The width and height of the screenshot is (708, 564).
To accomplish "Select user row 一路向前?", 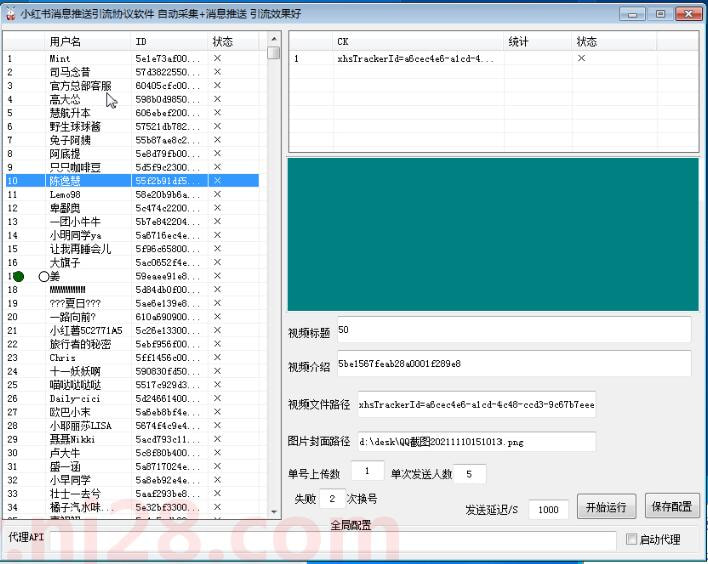I will (x=132, y=317).
